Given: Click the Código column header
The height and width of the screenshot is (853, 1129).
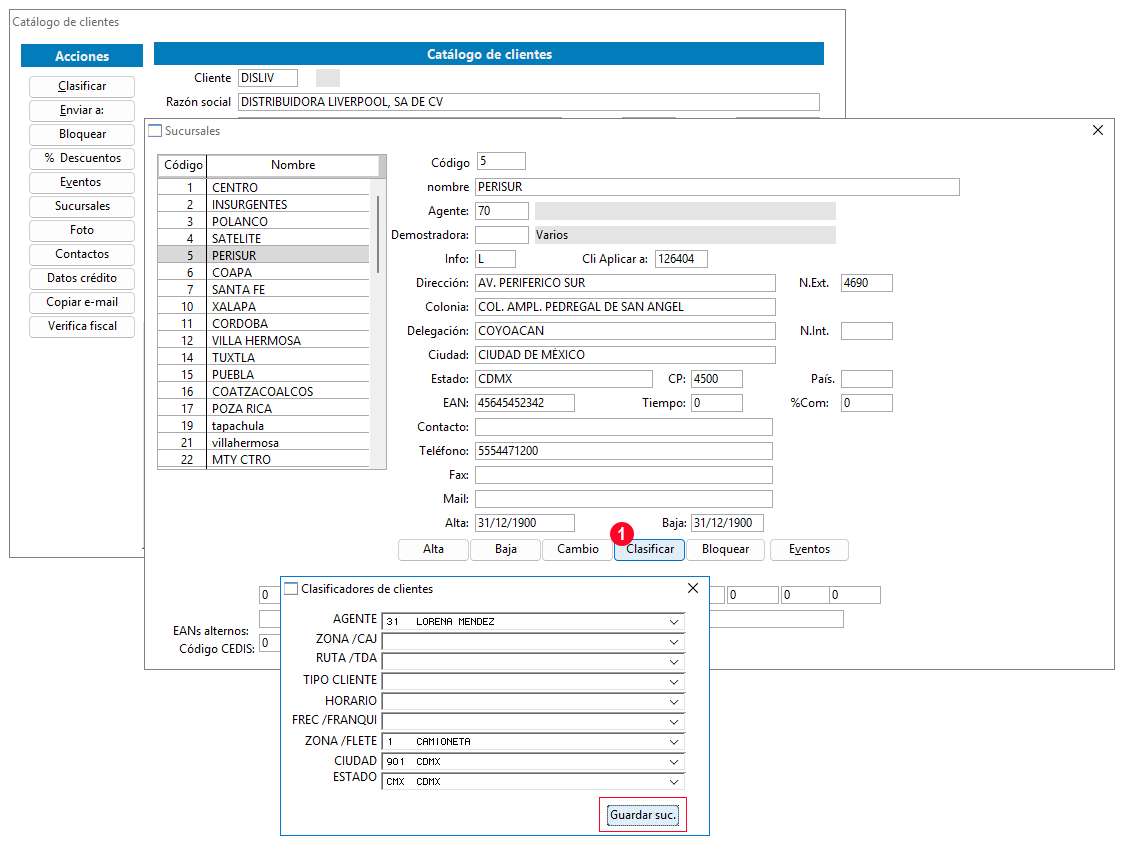Looking at the screenshot, I should 183,166.
